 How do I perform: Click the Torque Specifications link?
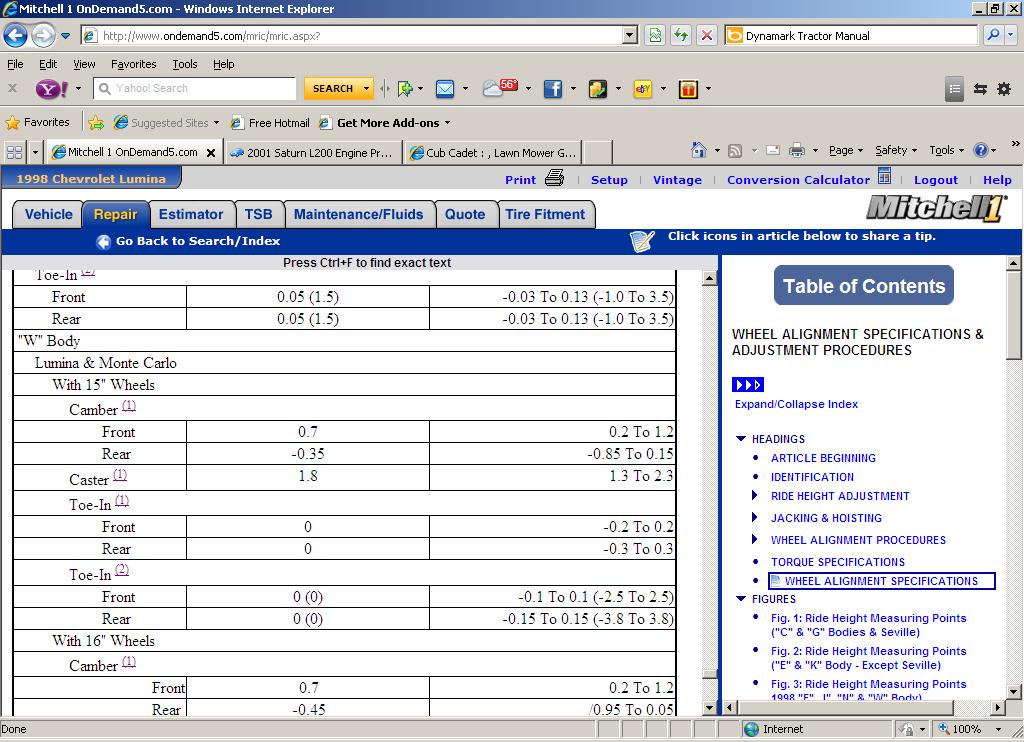837,562
